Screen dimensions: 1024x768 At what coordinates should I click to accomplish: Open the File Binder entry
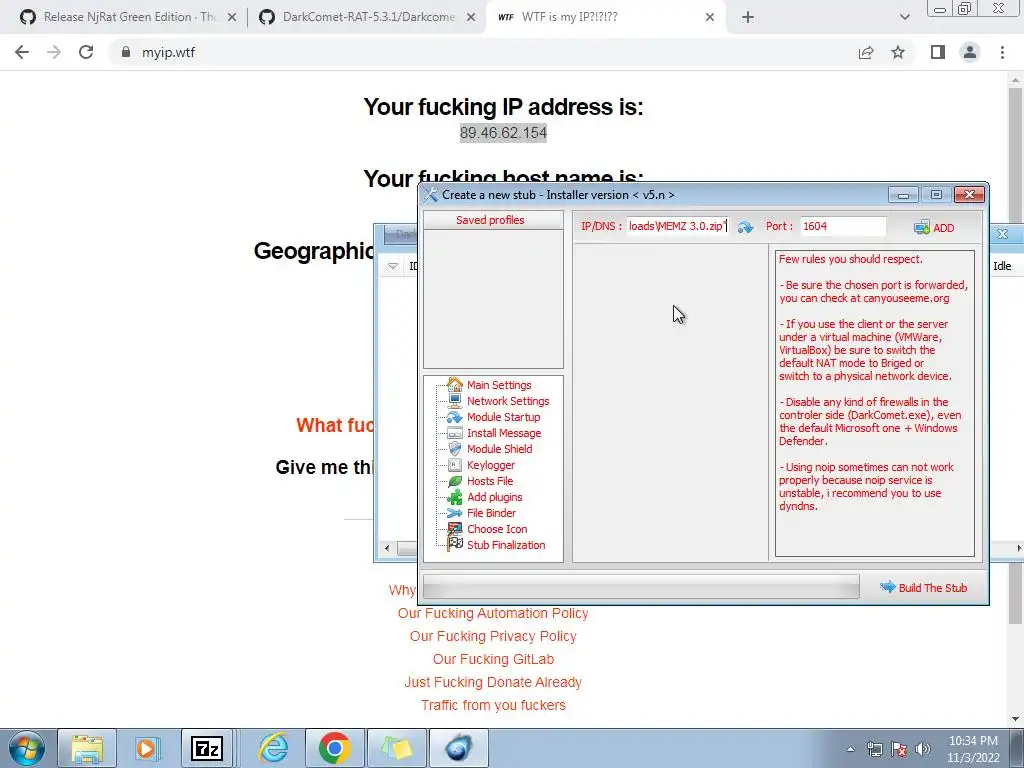(x=491, y=513)
